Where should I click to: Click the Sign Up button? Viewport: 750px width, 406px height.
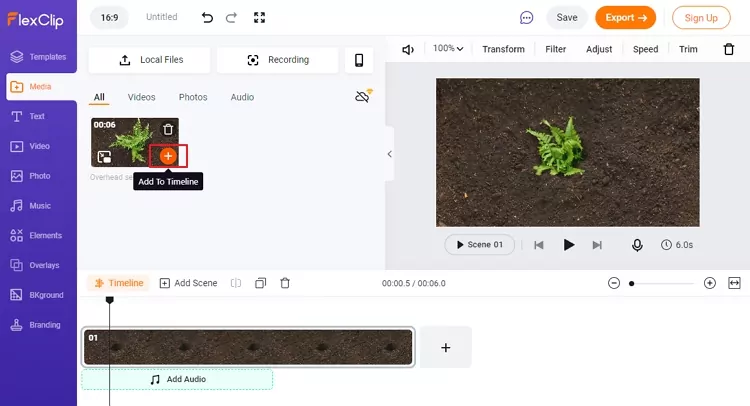pos(701,18)
